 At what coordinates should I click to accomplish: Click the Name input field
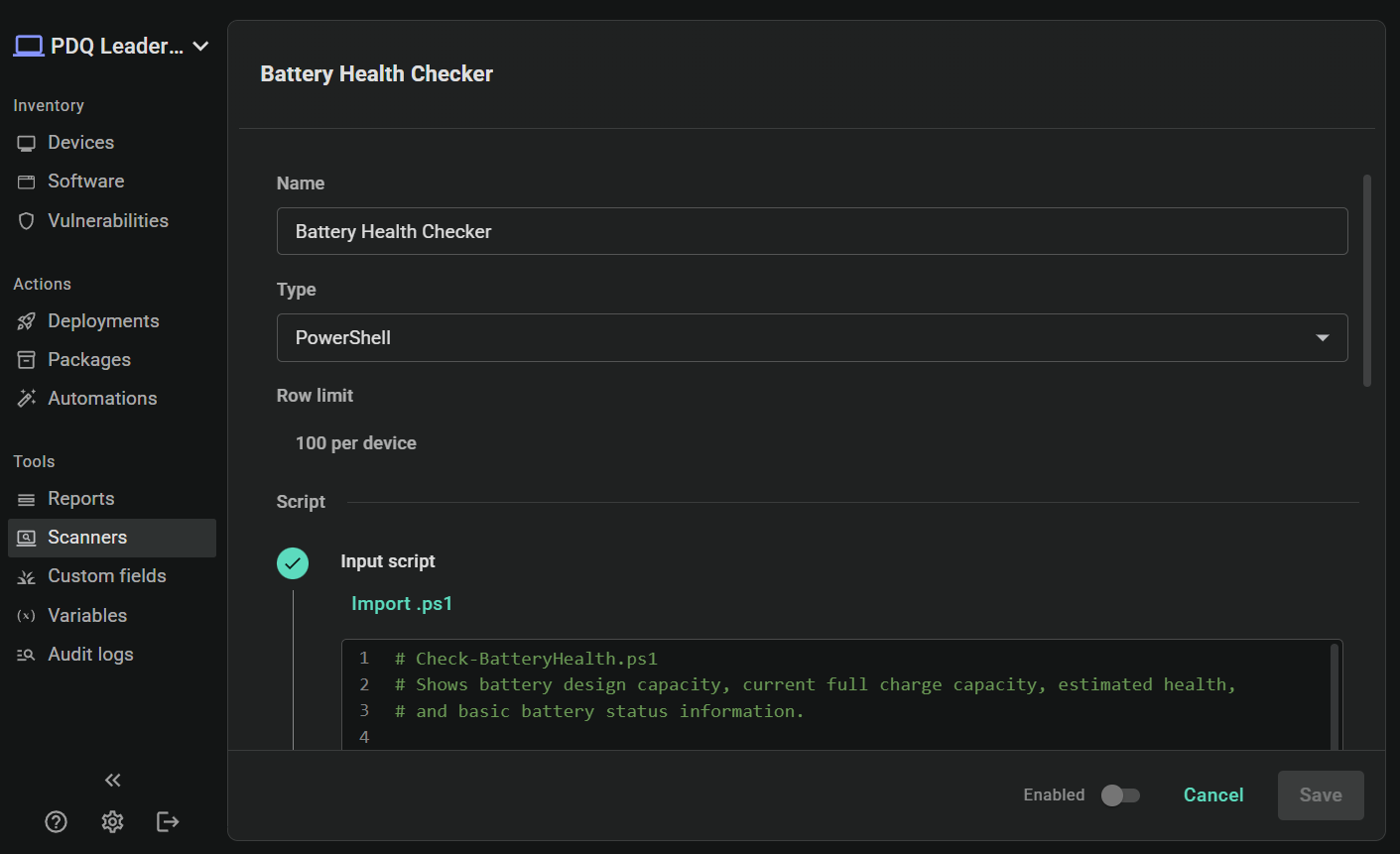[812, 231]
